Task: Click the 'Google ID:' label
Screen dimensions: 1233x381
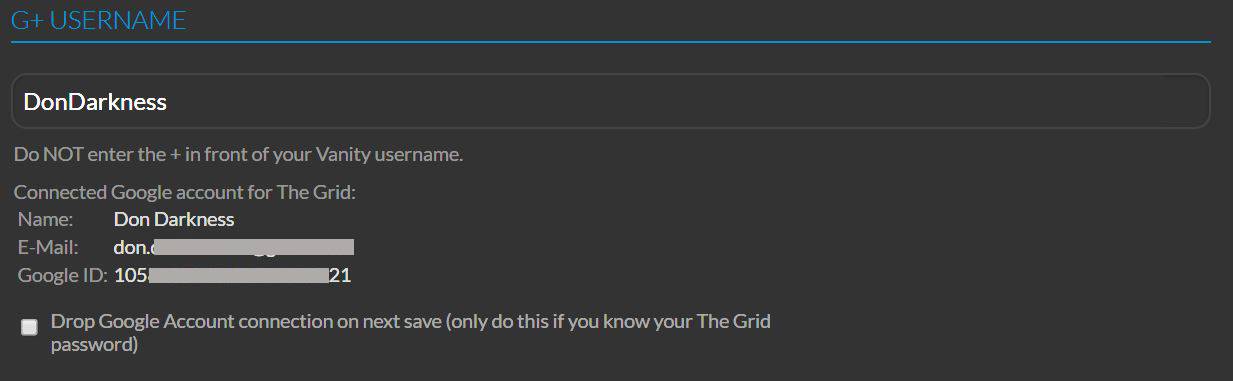Action: point(62,275)
